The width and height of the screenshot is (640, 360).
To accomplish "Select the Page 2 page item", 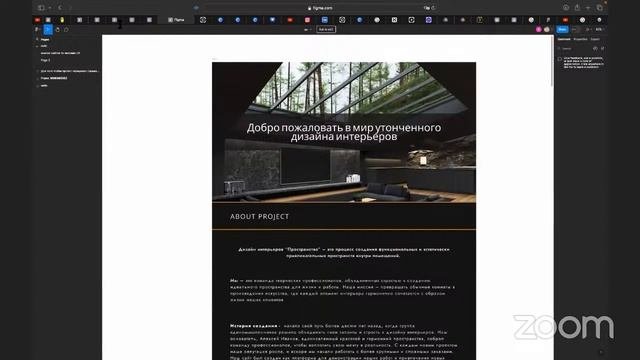I will pyautogui.click(x=45, y=60).
